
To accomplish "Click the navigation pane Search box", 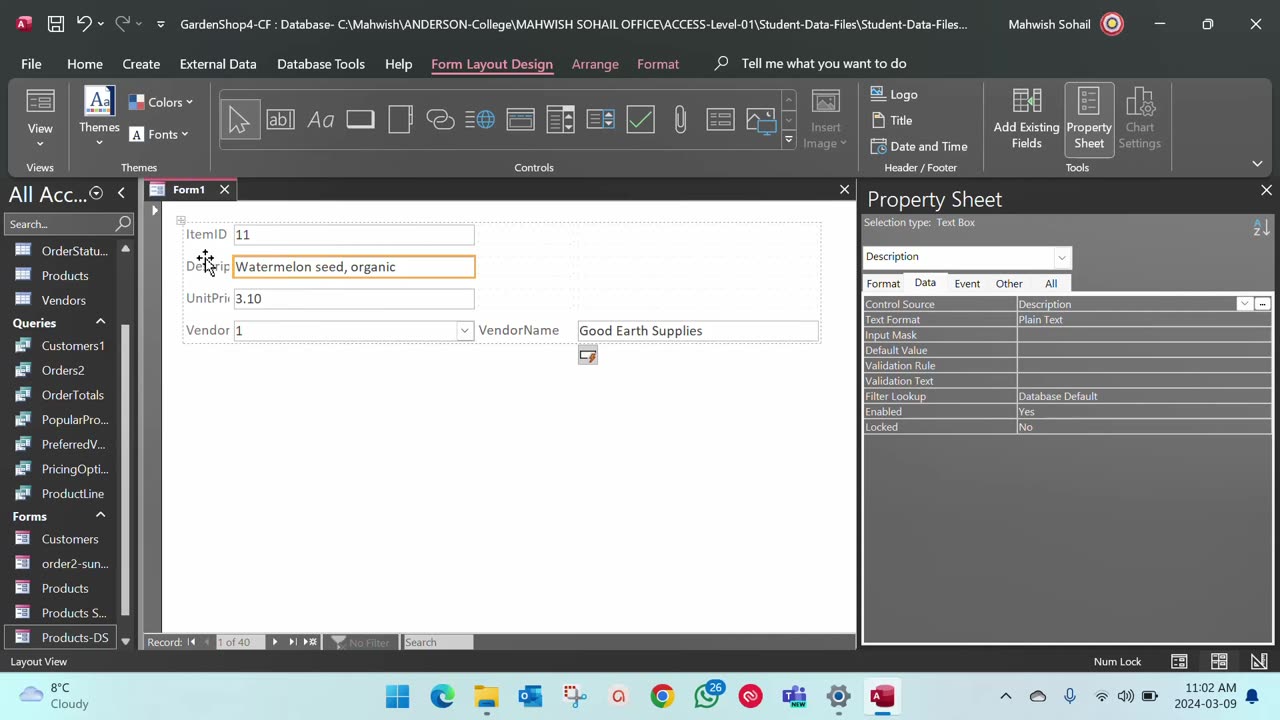I will [68, 224].
